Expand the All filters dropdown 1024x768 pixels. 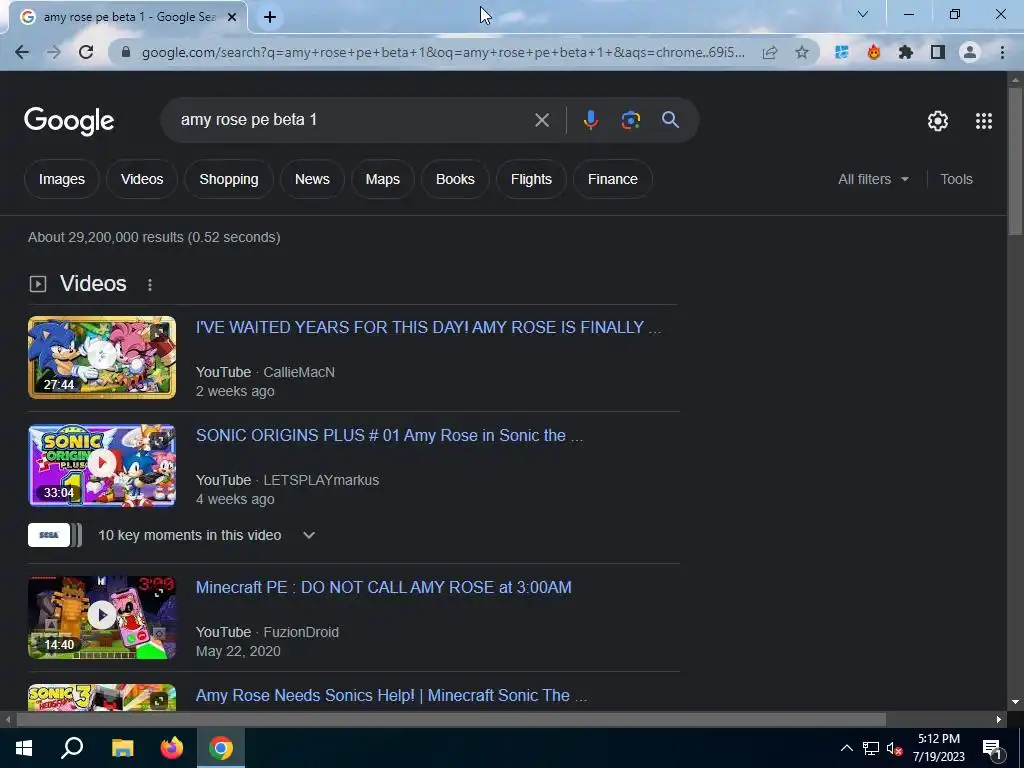(x=873, y=179)
